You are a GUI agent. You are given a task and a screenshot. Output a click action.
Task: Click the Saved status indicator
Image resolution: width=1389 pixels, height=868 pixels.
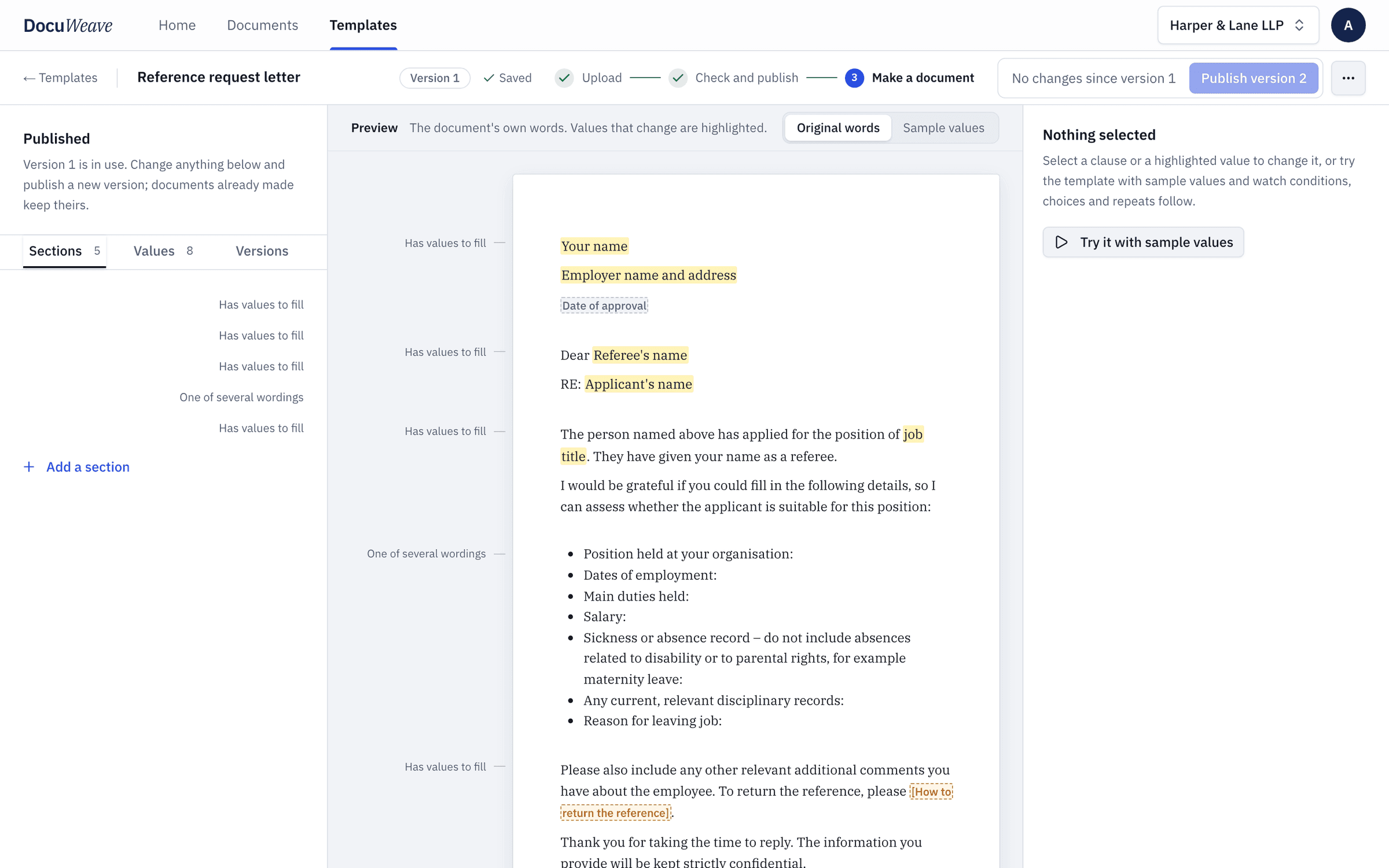[x=508, y=78]
